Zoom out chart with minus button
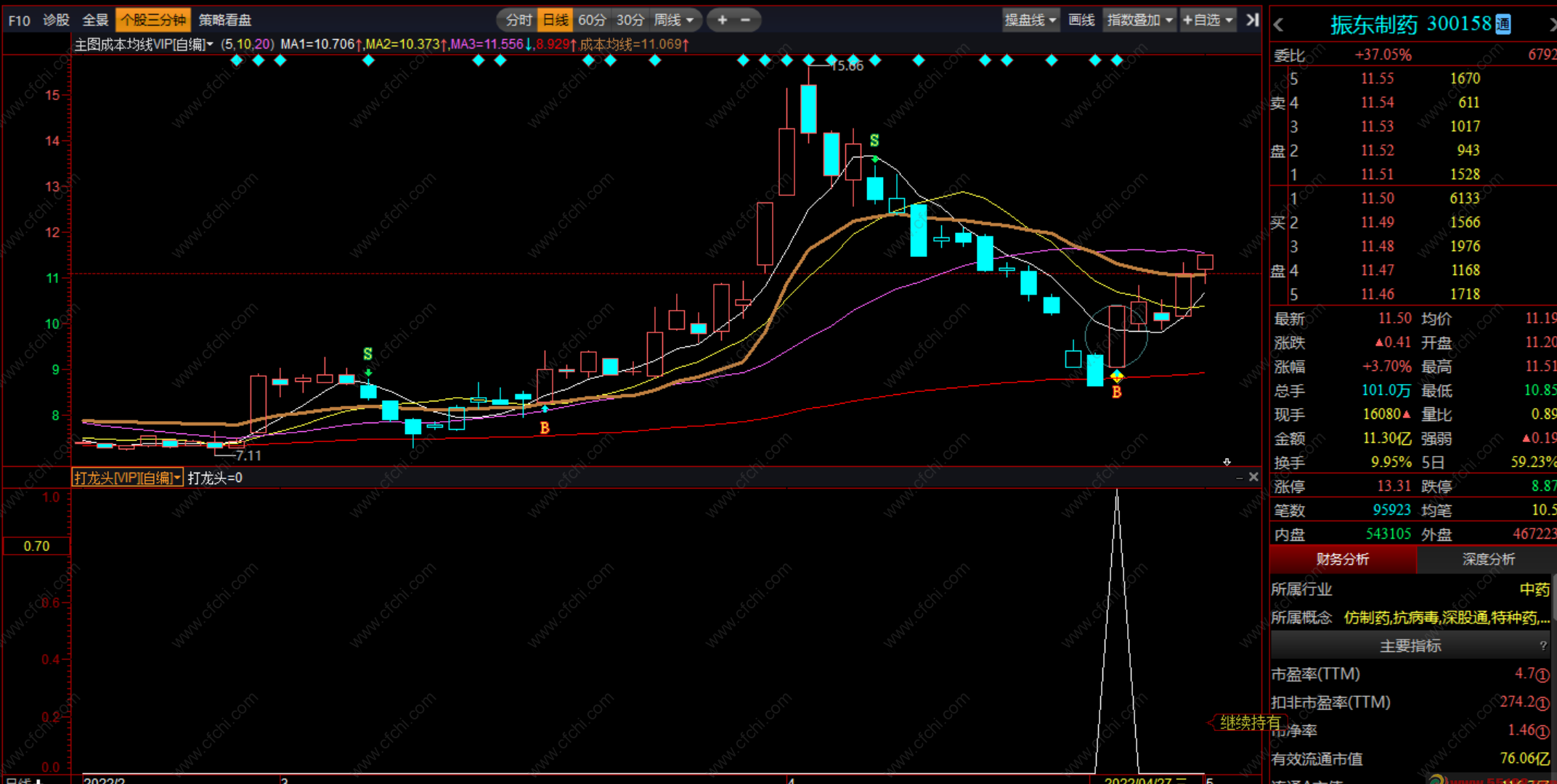 click(x=745, y=20)
